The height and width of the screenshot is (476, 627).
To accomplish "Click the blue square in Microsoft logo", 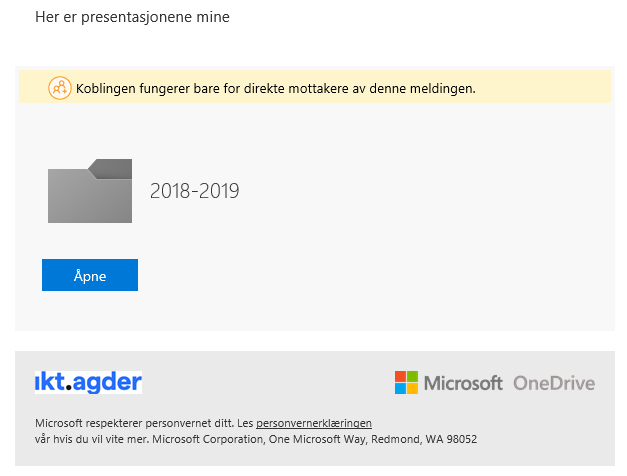I will [x=400, y=388].
